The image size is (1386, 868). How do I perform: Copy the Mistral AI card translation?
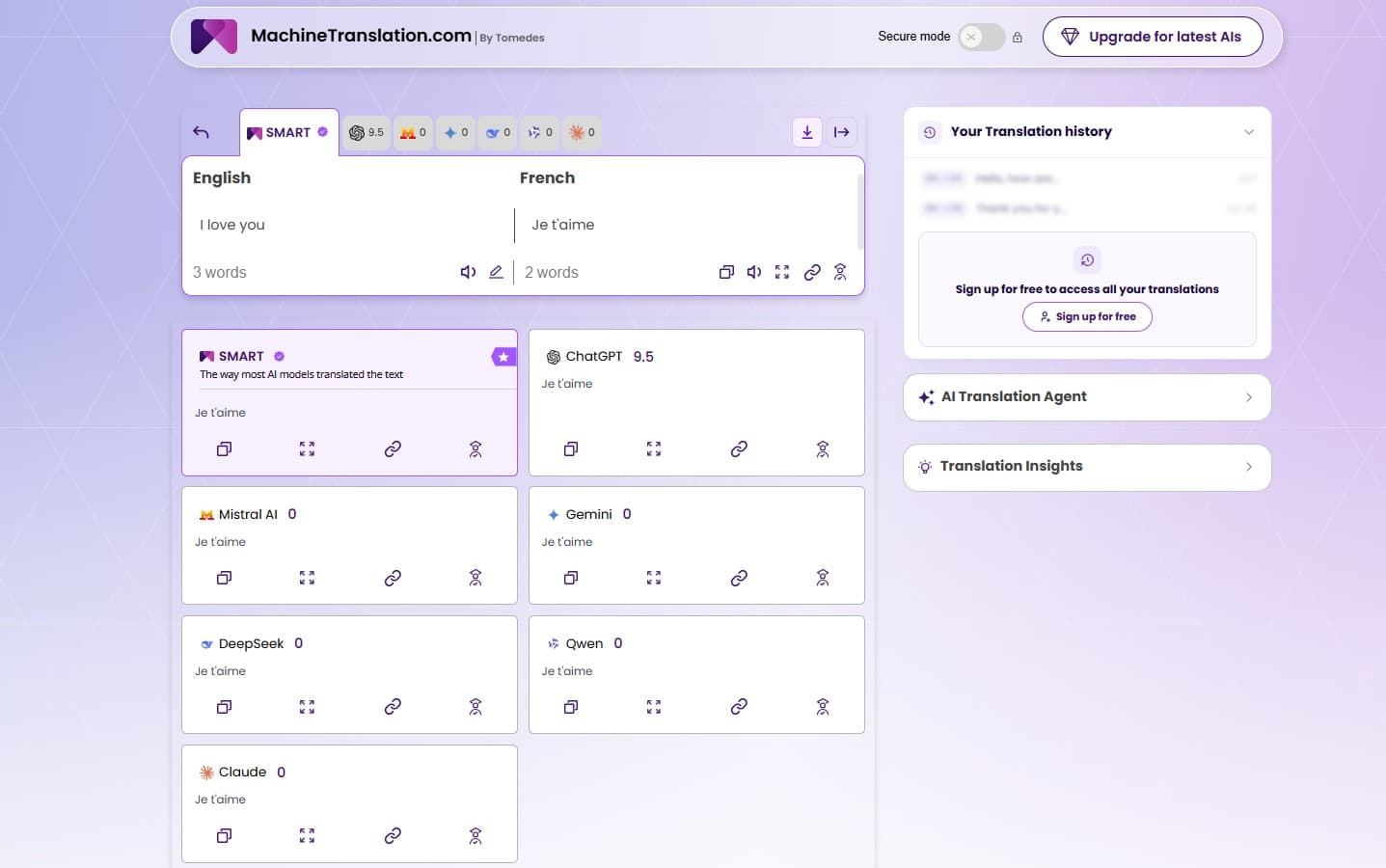click(x=224, y=578)
